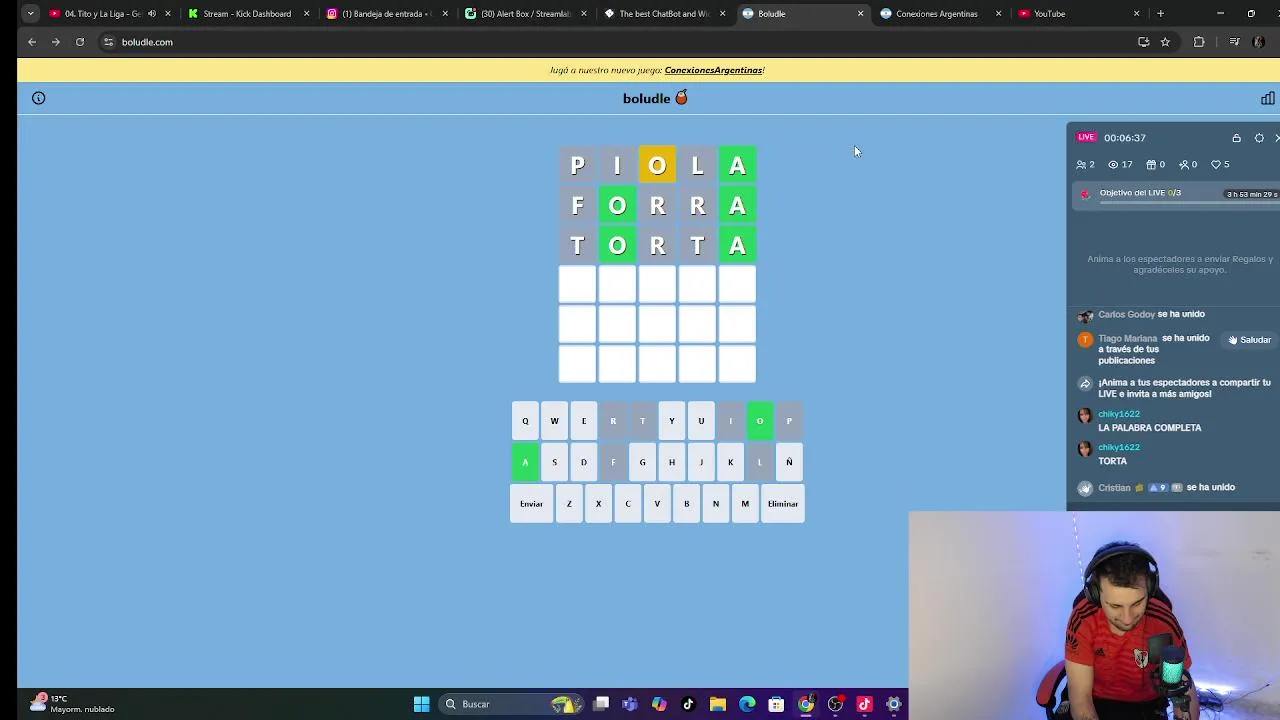The image size is (1280, 720).
Task: Bookmark page with star icon
Action: pos(1165,42)
